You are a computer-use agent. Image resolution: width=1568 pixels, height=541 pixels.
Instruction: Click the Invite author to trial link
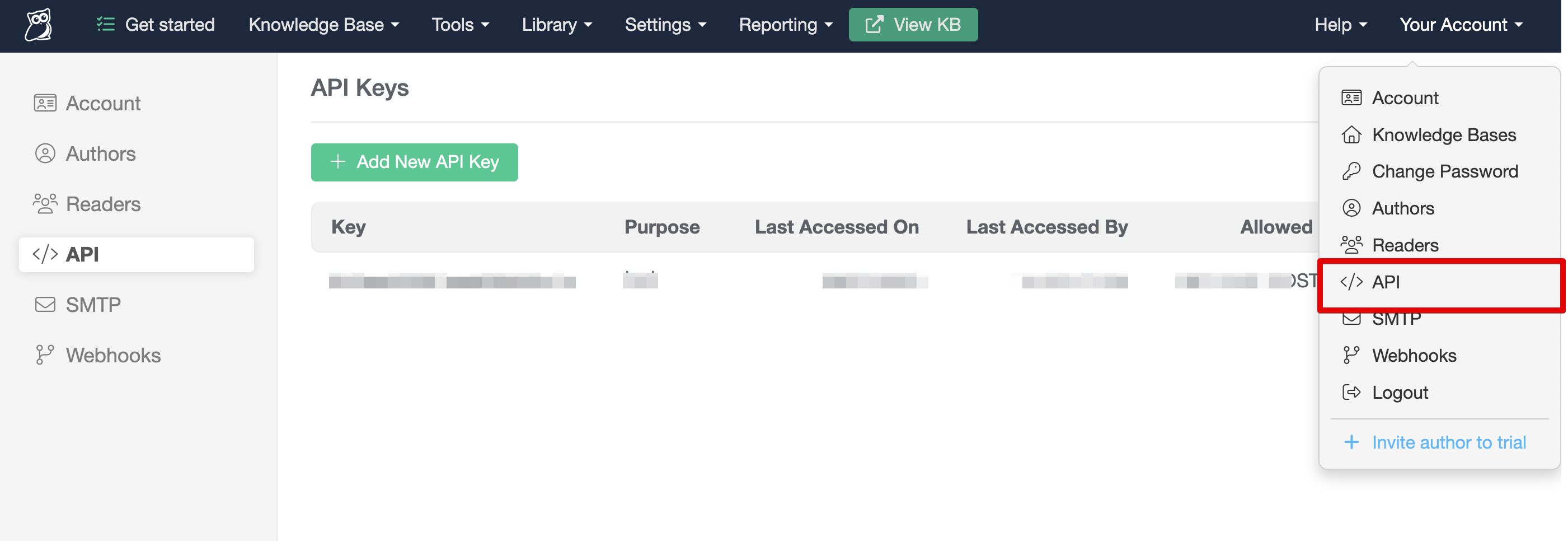click(x=1448, y=442)
